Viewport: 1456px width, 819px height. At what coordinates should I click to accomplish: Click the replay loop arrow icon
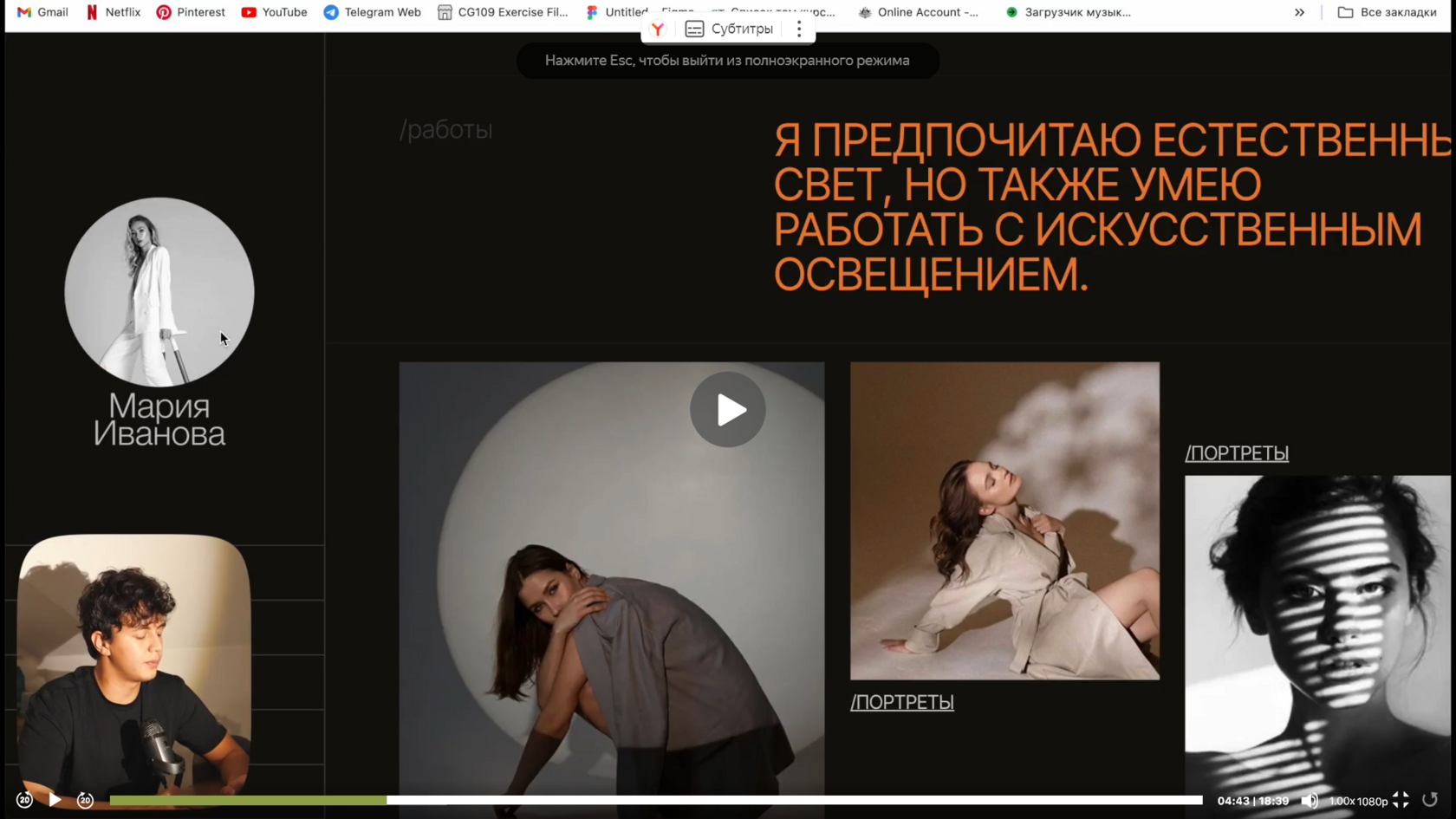click(x=1430, y=800)
